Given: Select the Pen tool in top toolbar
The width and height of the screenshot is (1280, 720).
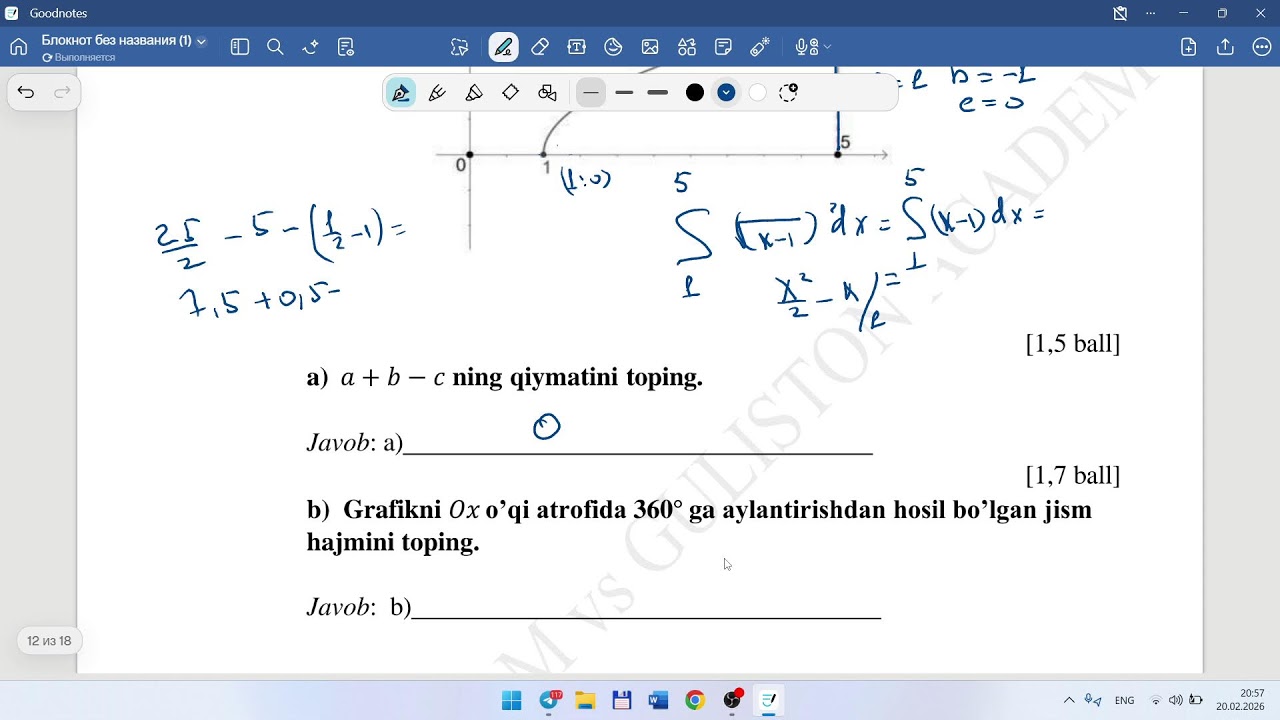Looking at the screenshot, I should point(503,47).
